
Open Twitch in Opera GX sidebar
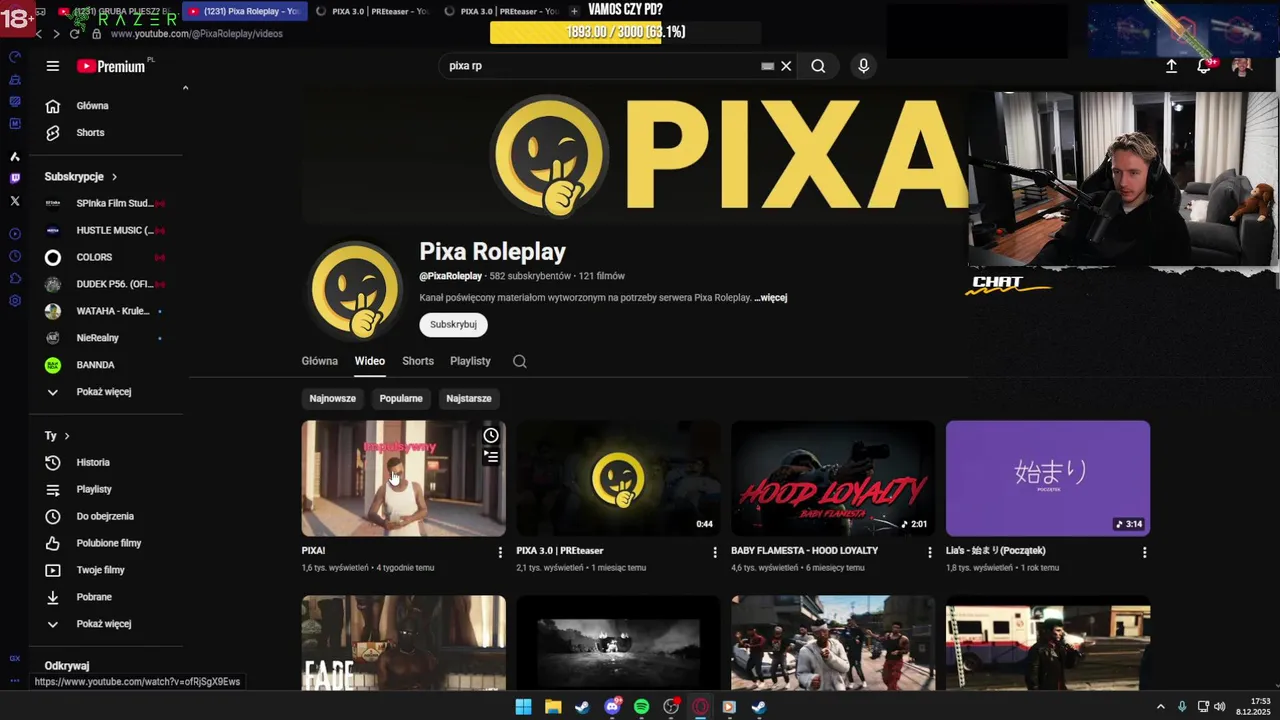tap(14, 178)
